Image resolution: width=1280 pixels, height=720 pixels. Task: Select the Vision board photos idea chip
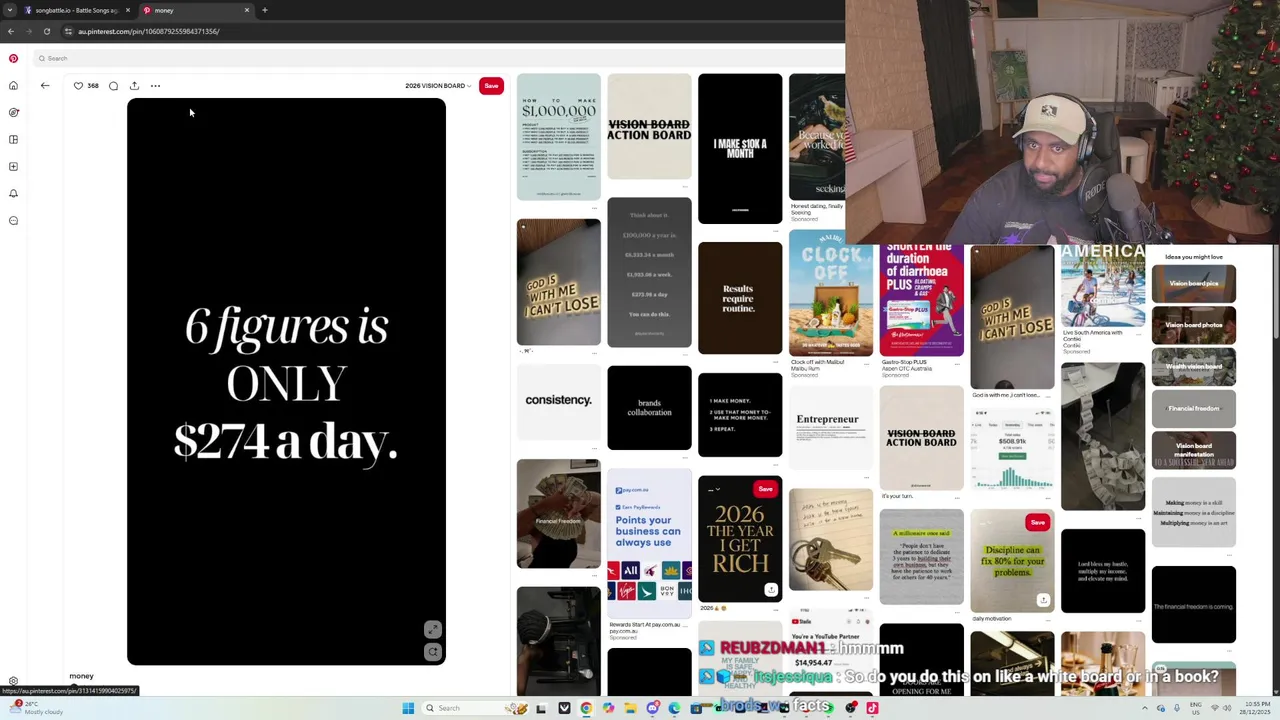tap(1194, 325)
